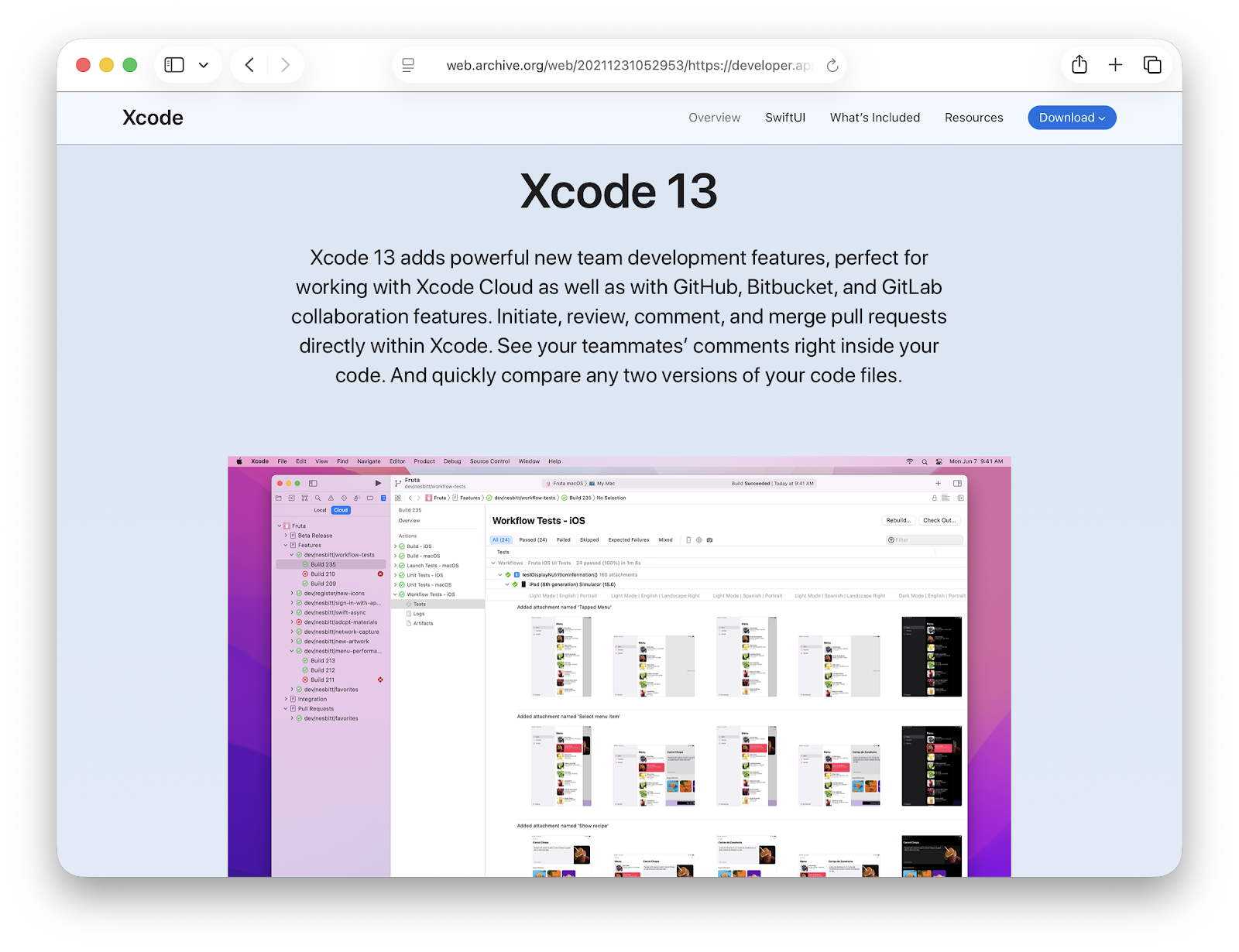1239x952 pixels.
Task: Toggle the Safari sidebar button
Action: 174,65
